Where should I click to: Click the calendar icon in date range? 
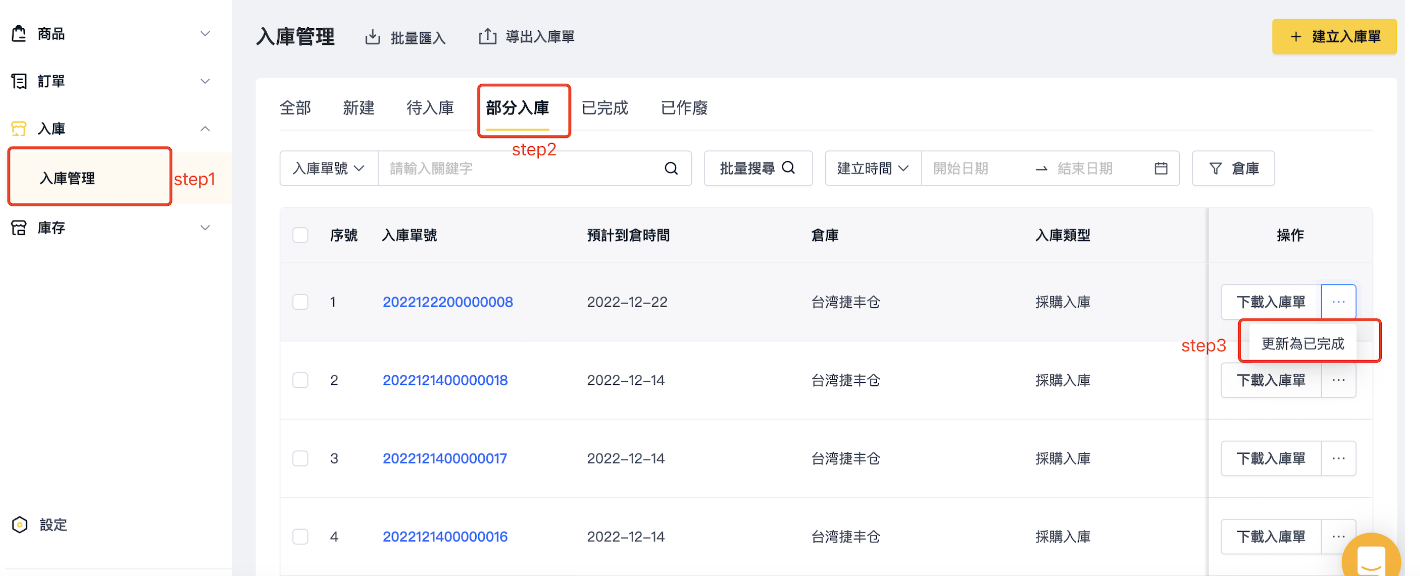coord(1161,169)
